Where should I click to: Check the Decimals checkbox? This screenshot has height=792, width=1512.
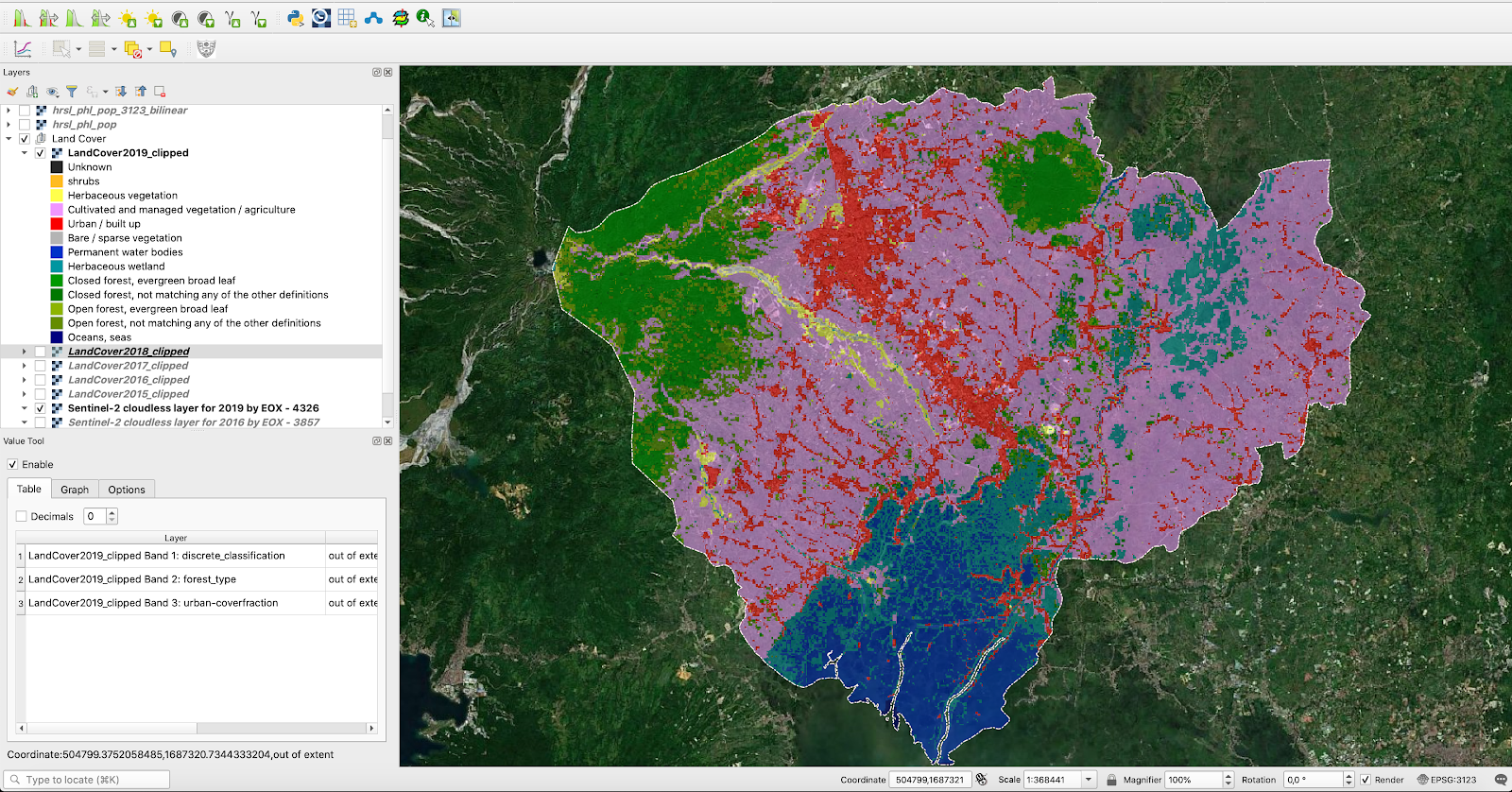click(x=22, y=517)
